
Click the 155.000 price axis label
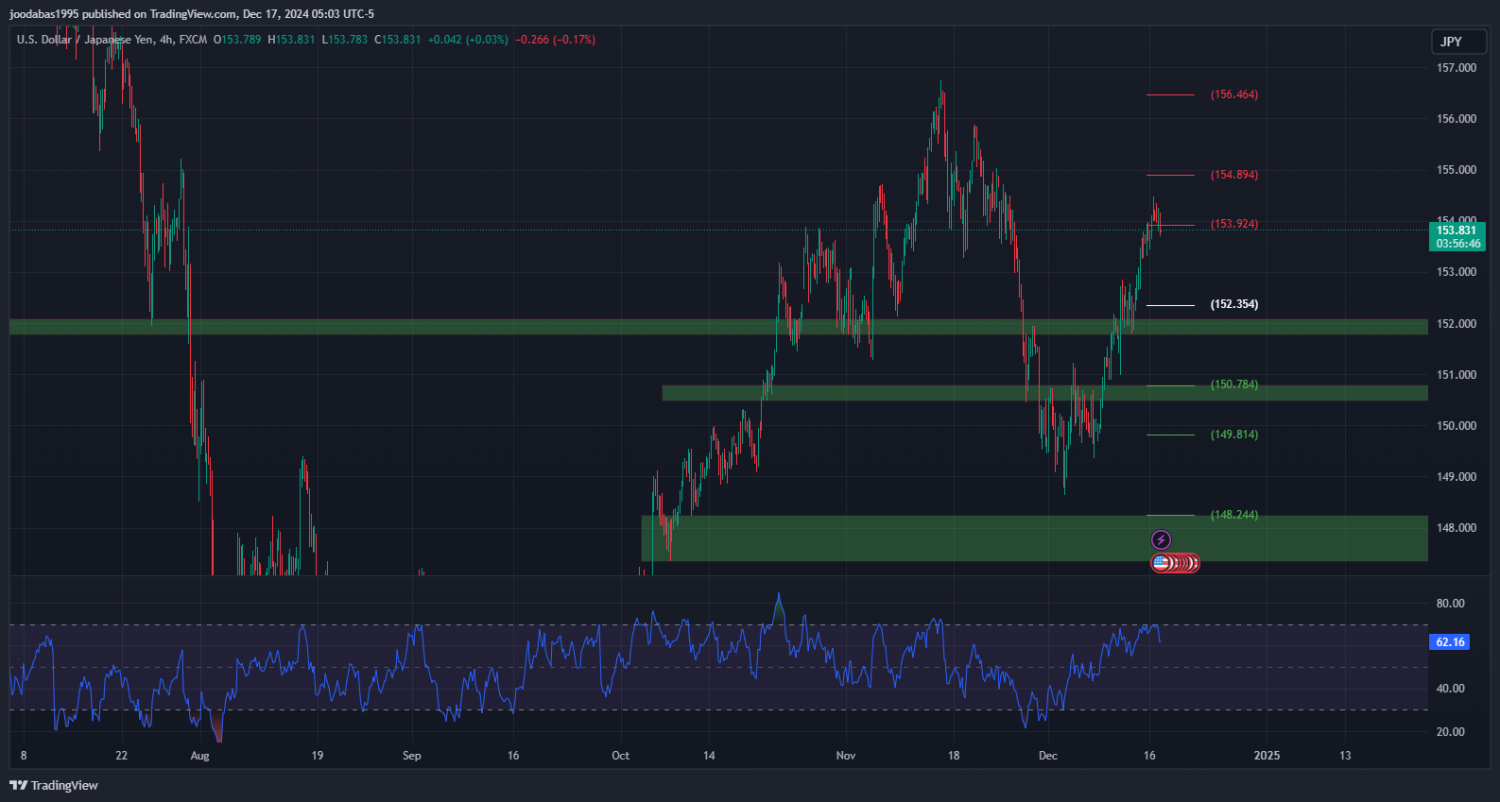(1456, 170)
